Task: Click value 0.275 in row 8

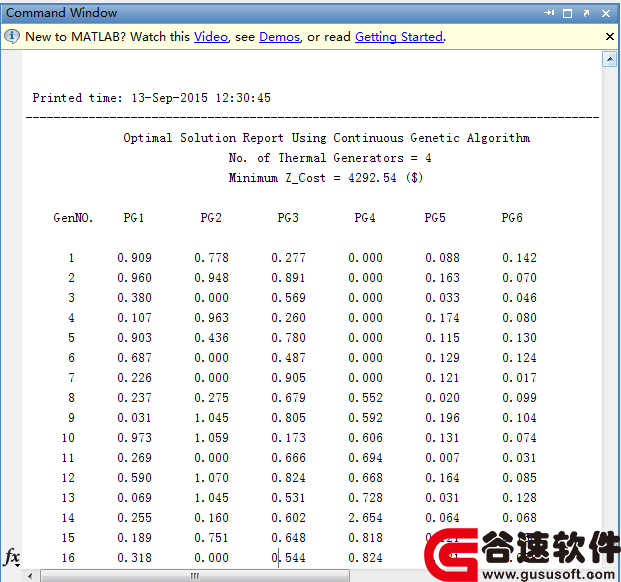Action: point(211,398)
